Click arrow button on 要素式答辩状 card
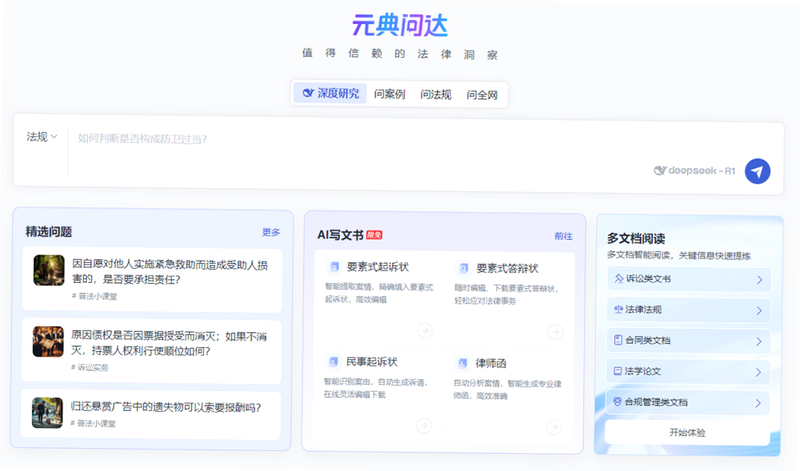The width and height of the screenshot is (800, 471). click(x=555, y=332)
